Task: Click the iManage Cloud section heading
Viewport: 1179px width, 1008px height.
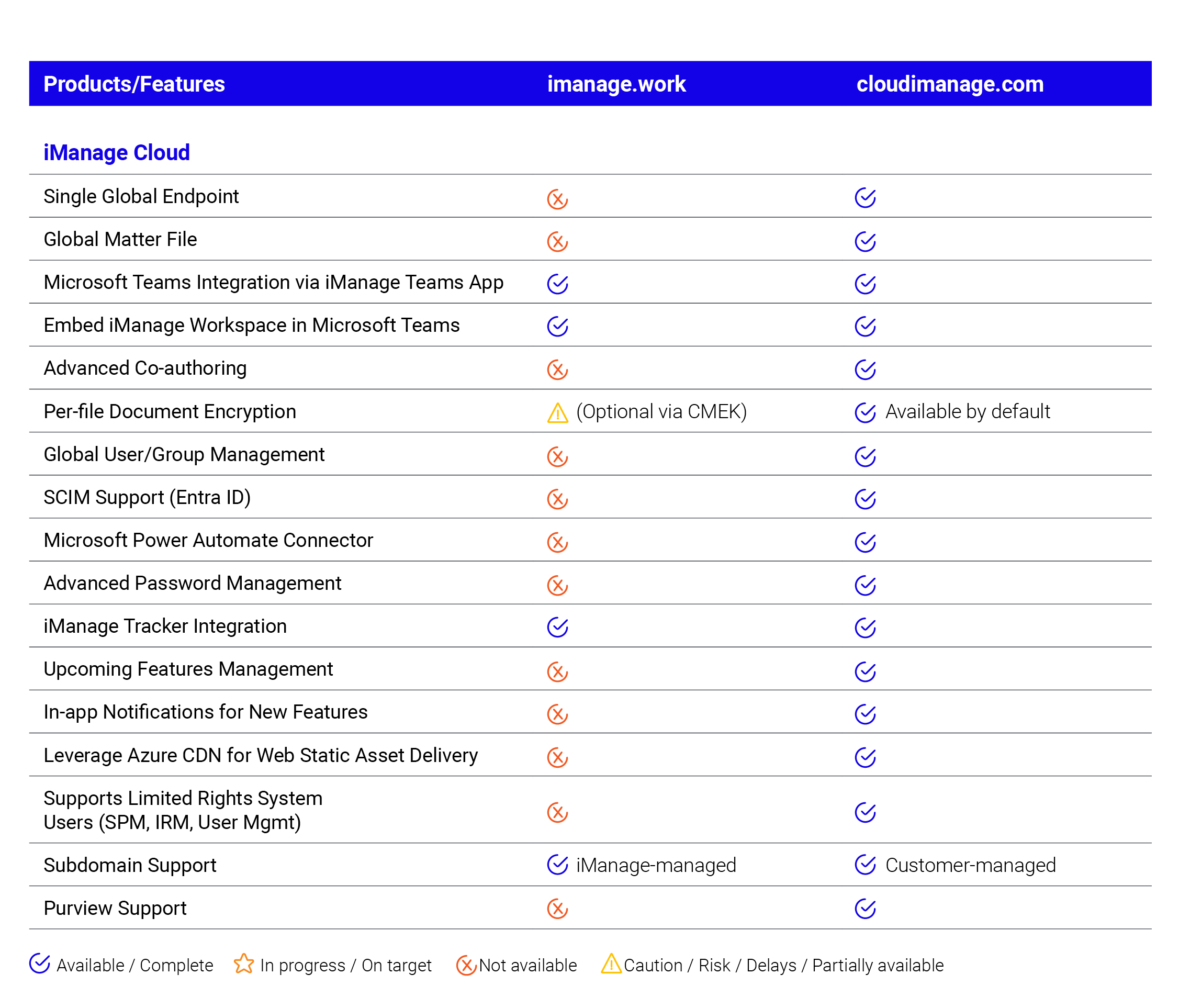Action: coord(117,152)
